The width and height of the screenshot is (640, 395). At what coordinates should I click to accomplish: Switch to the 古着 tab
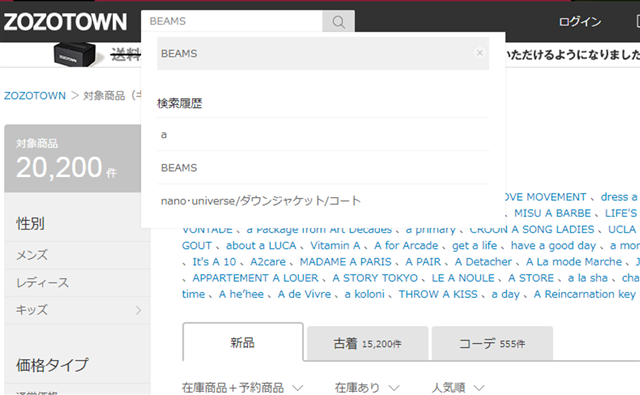pyautogui.click(x=367, y=344)
